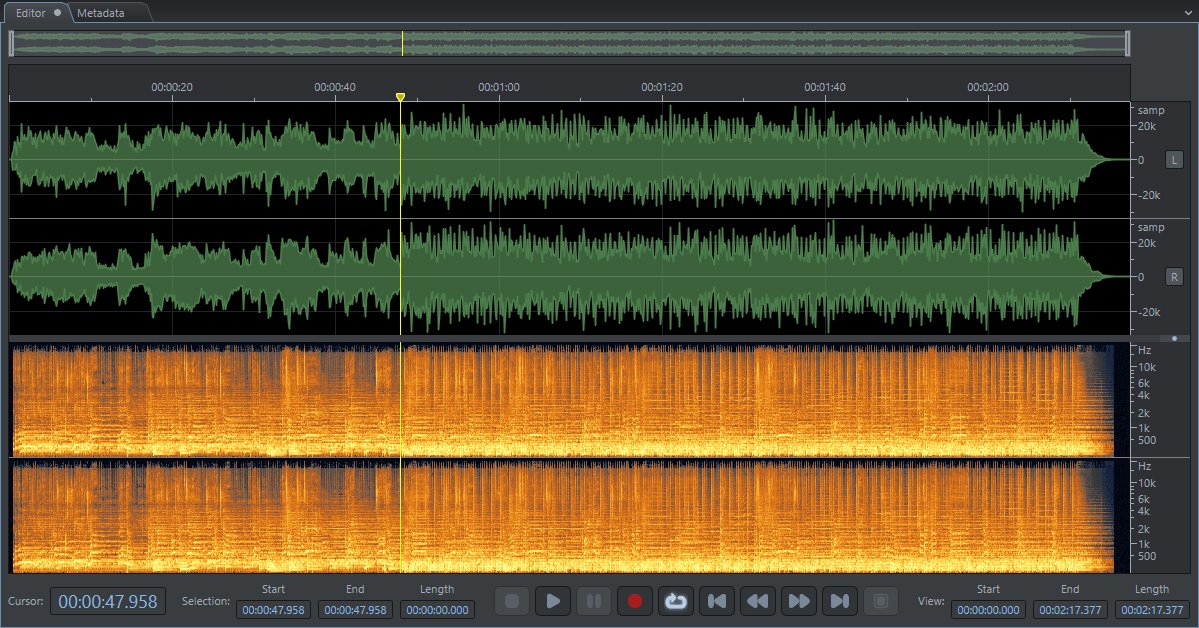This screenshot has height=628, width=1199.
Task: Click the View Start field 00:00:00.000
Action: pyautogui.click(x=988, y=610)
